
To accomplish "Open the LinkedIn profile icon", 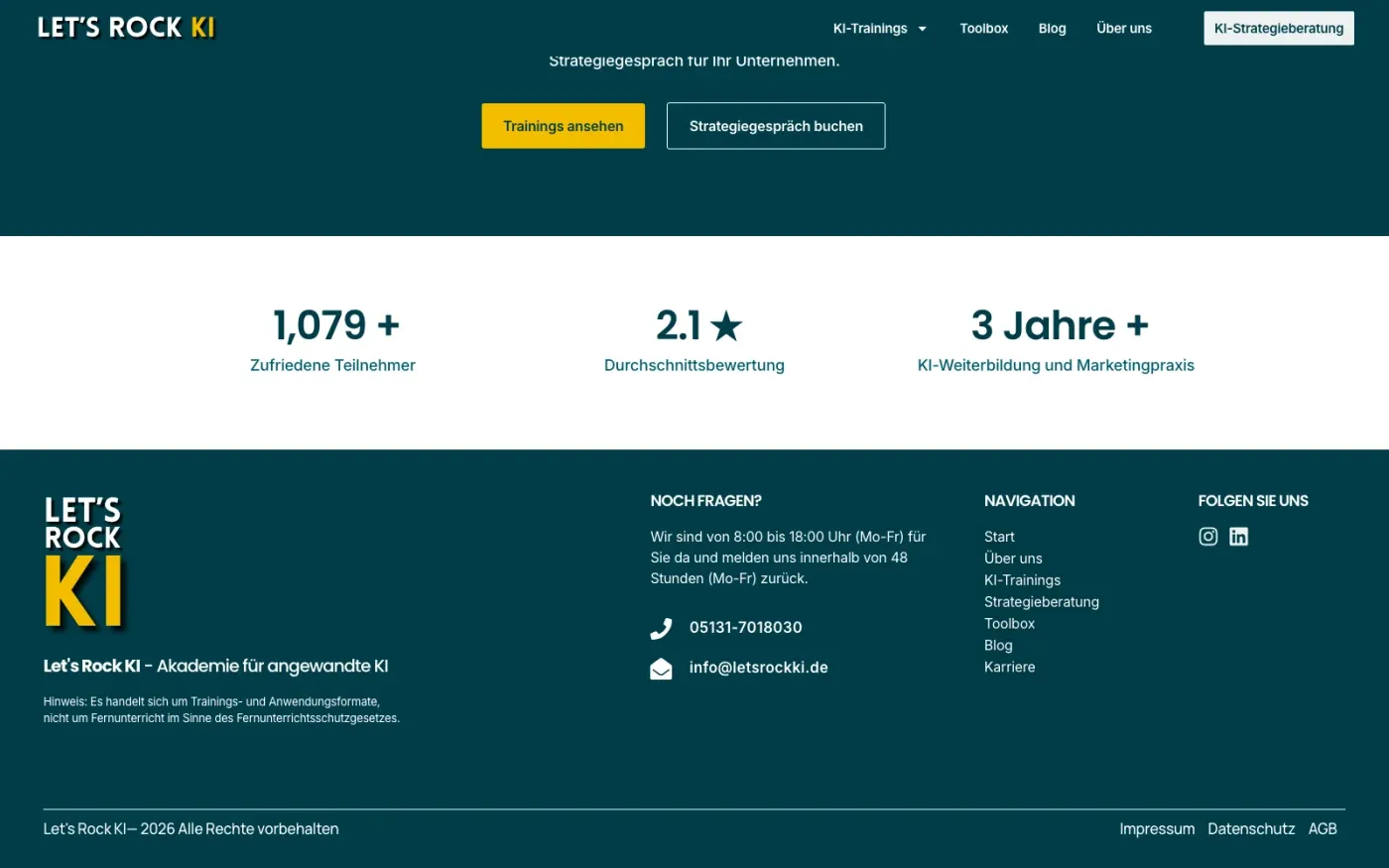I will pos(1238,537).
